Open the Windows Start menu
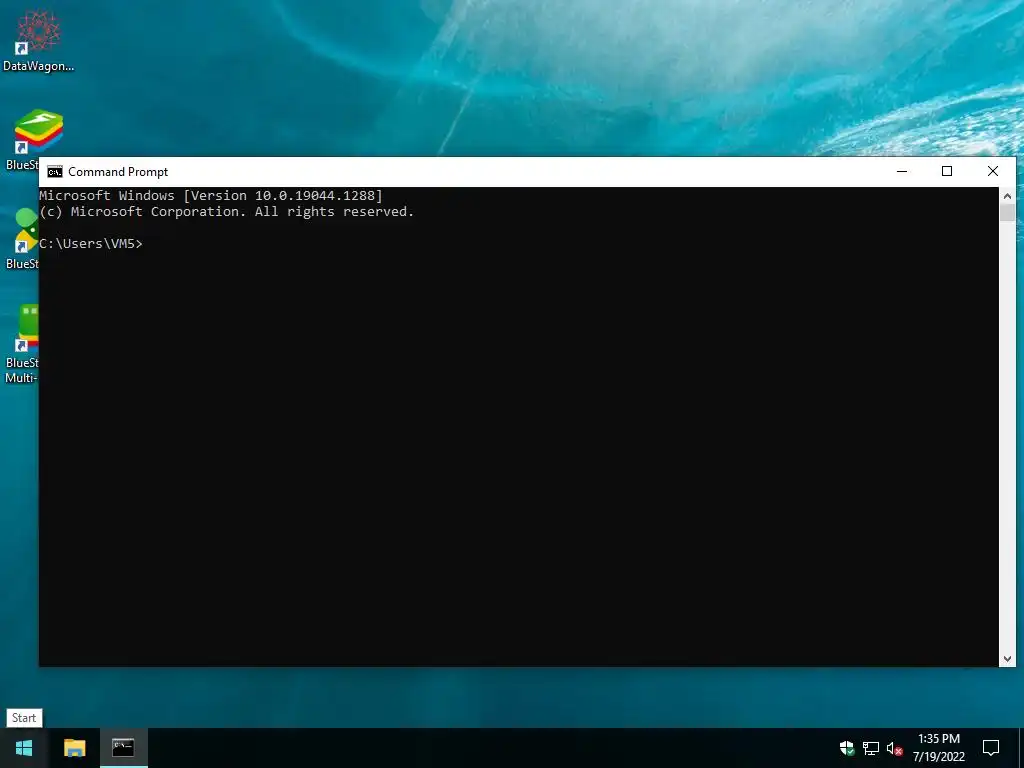This screenshot has width=1024, height=768. [24, 748]
